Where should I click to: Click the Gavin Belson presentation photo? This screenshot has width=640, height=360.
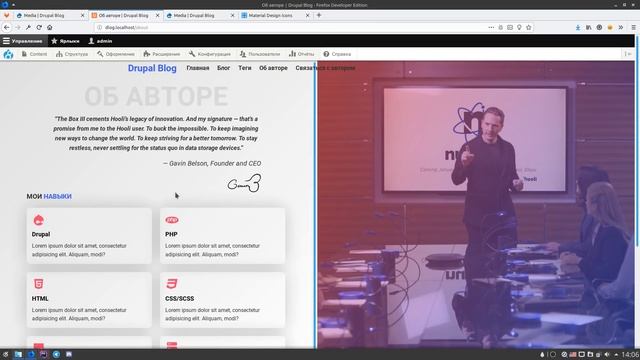click(x=476, y=204)
